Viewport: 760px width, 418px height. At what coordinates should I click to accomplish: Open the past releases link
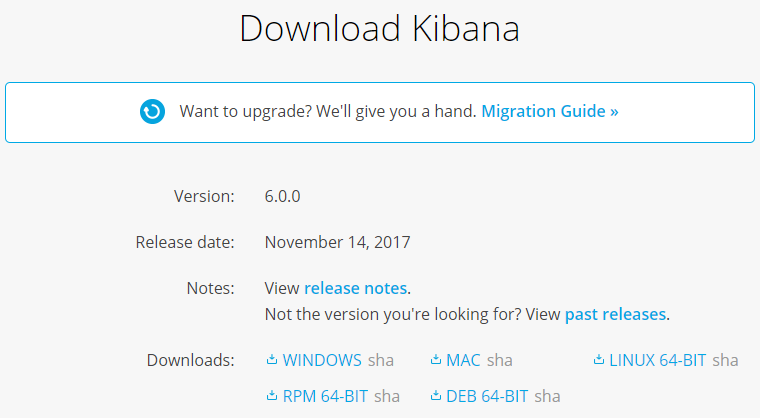point(616,314)
